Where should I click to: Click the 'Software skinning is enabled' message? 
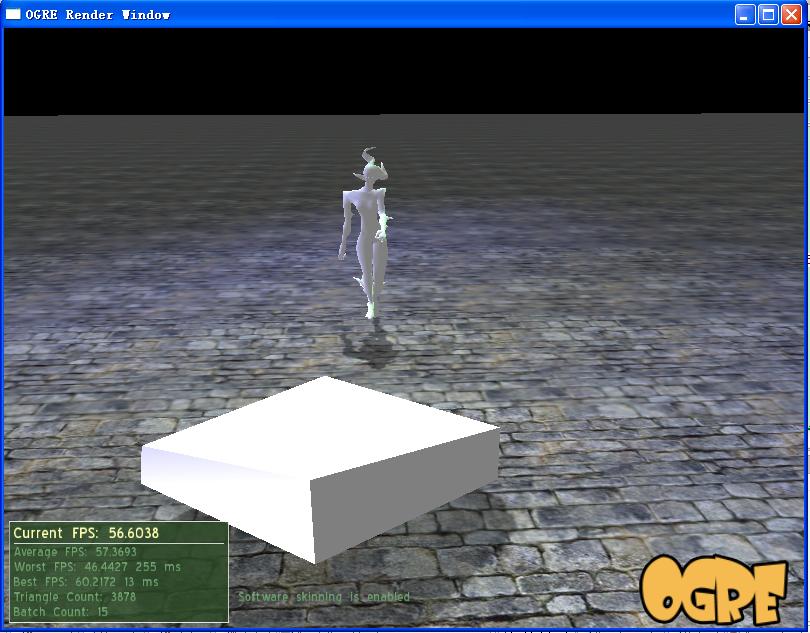(x=323, y=597)
